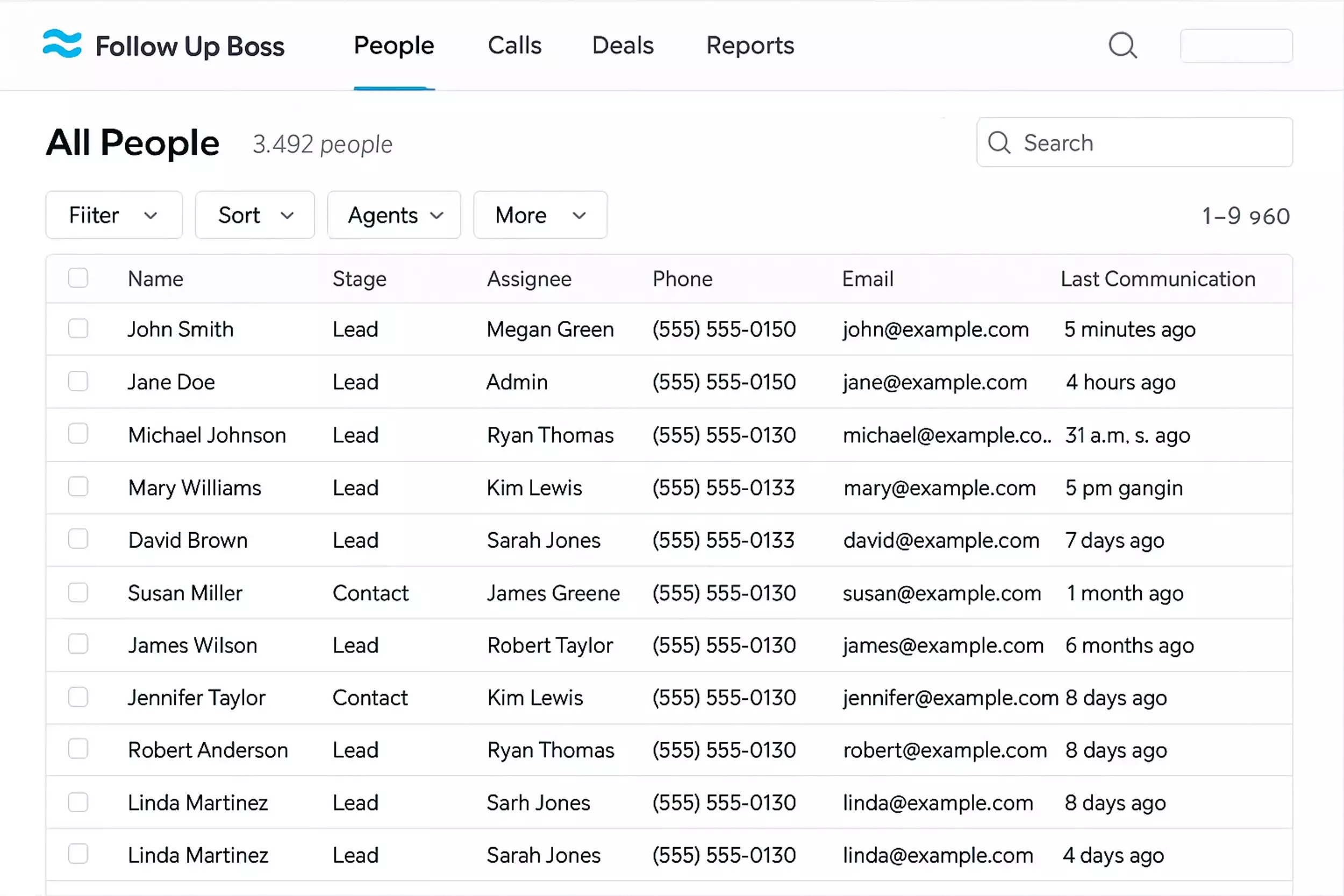Open Michael Johnson's contact record
The height and width of the screenshot is (896, 1344).
click(207, 435)
